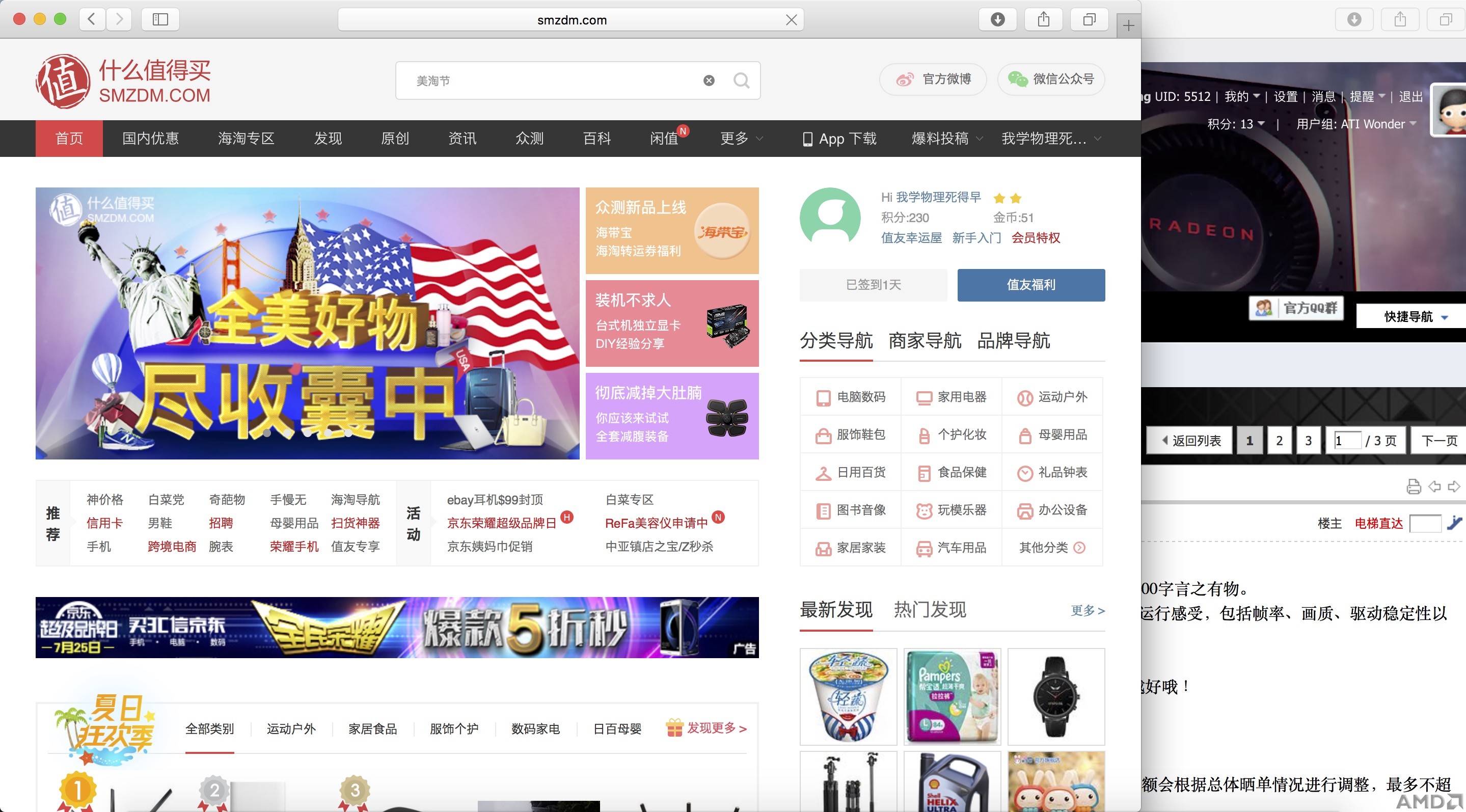Image resolution: width=1466 pixels, height=812 pixels.
Task: Click the print icon in background forum window
Action: coord(1414,486)
